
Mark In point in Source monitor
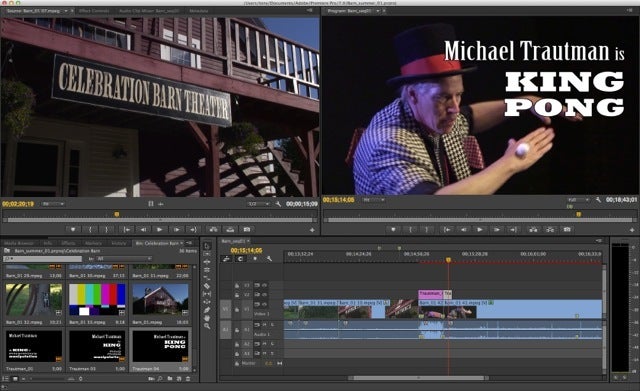pos(91,230)
